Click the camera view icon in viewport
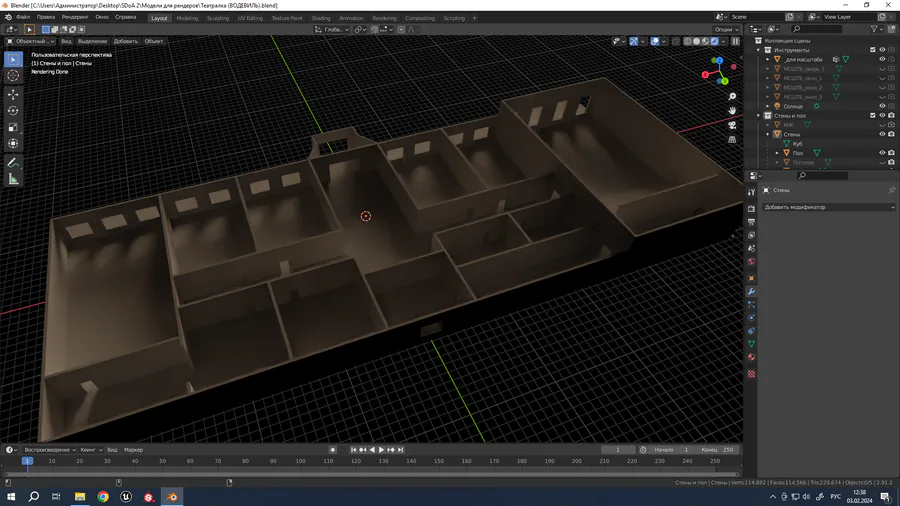The height and width of the screenshot is (506, 900). coord(733,125)
